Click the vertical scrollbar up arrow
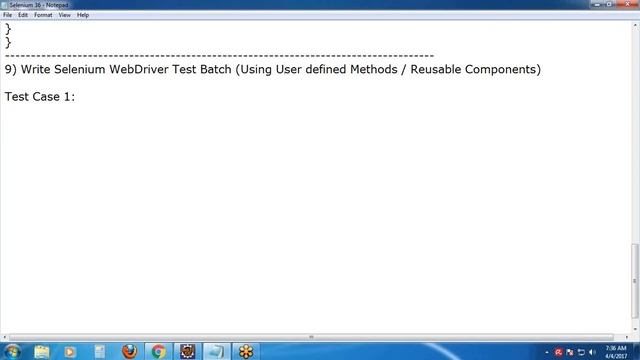 click(x=635, y=25)
